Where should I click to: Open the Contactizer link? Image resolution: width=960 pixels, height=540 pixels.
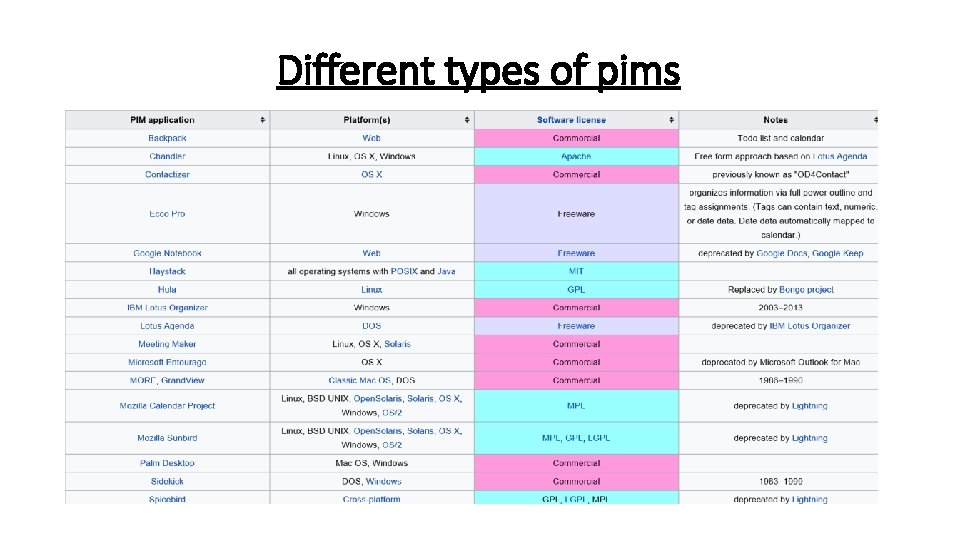167,174
